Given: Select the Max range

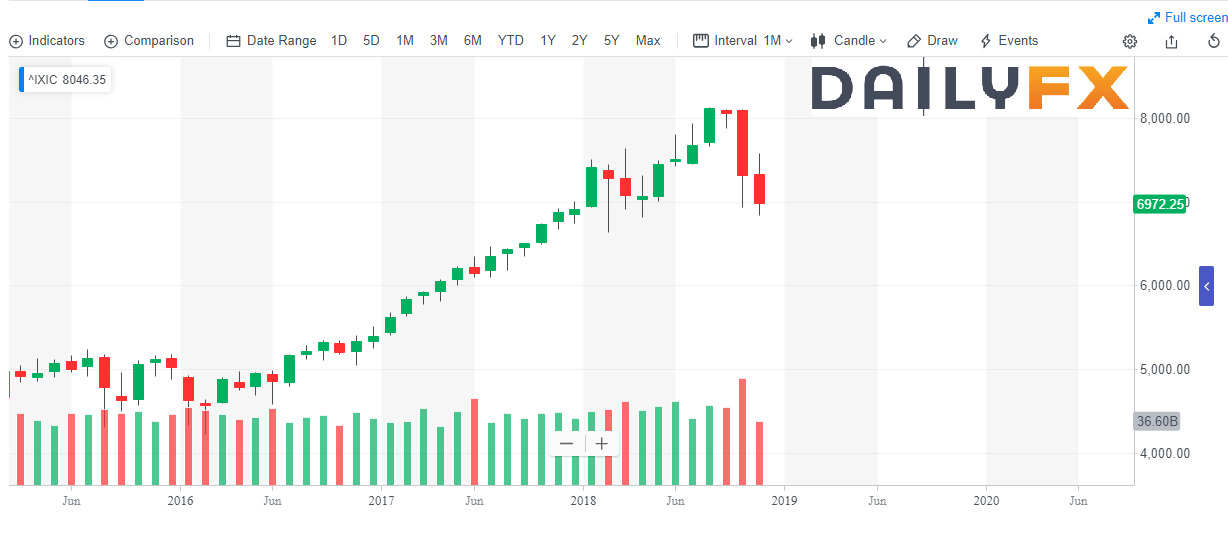Looking at the screenshot, I should [x=648, y=41].
